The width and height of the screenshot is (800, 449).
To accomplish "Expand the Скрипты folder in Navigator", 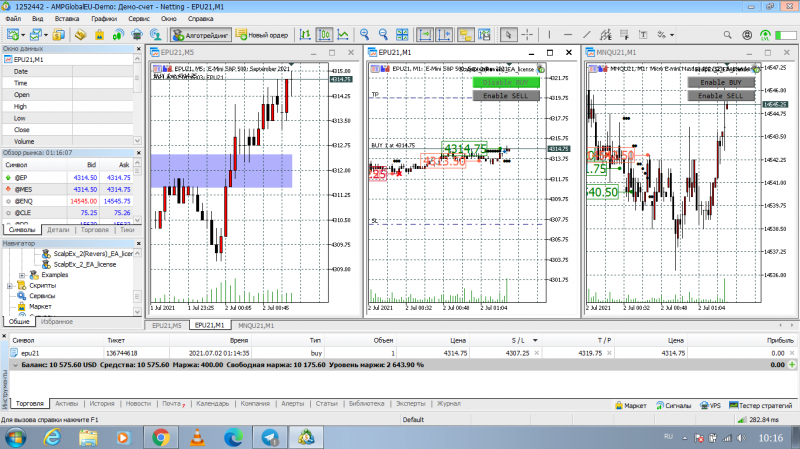I will pos(10,286).
